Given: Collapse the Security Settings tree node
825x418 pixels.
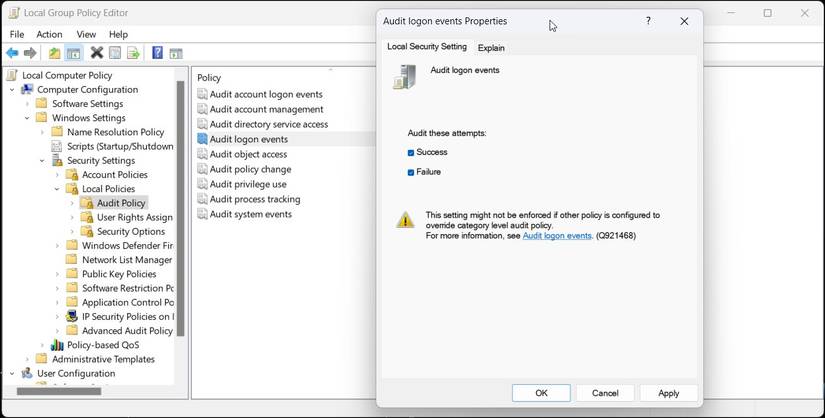Looking at the screenshot, I should pyautogui.click(x=42, y=161).
